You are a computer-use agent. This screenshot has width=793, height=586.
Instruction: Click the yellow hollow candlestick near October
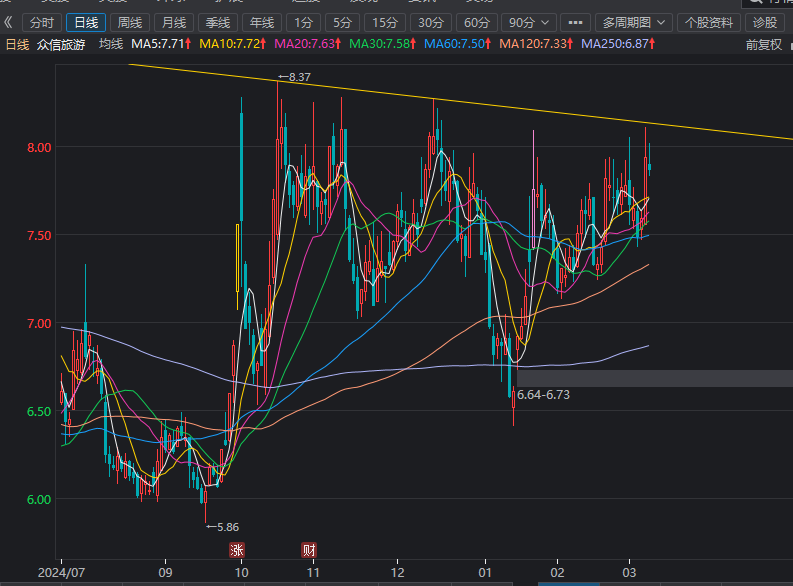[x=237, y=257]
